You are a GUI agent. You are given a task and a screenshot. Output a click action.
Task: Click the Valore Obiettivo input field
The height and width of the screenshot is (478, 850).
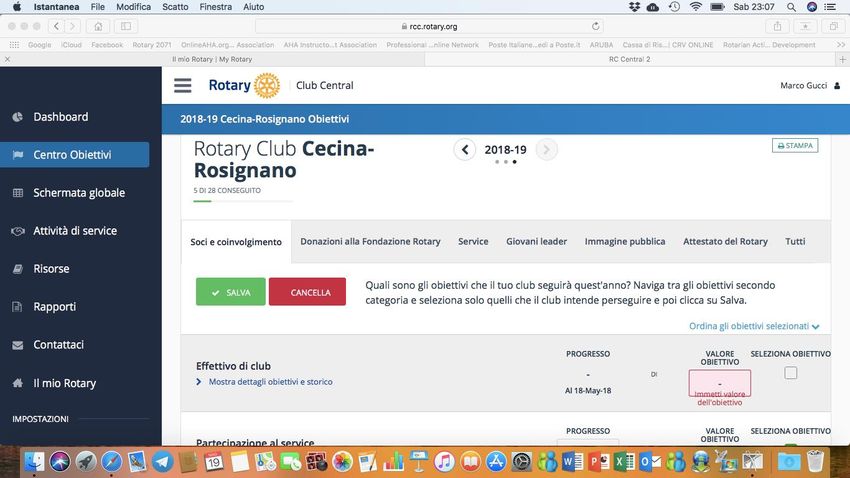pyautogui.click(x=719, y=382)
